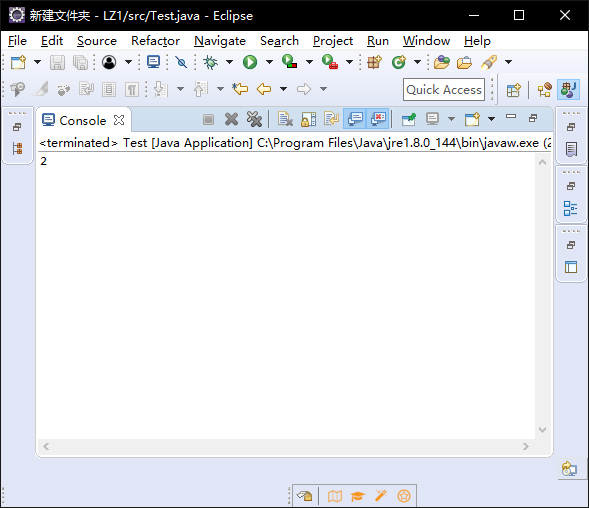Click the Debug bug icon
The height and width of the screenshot is (508, 589).
click(211, 62)
